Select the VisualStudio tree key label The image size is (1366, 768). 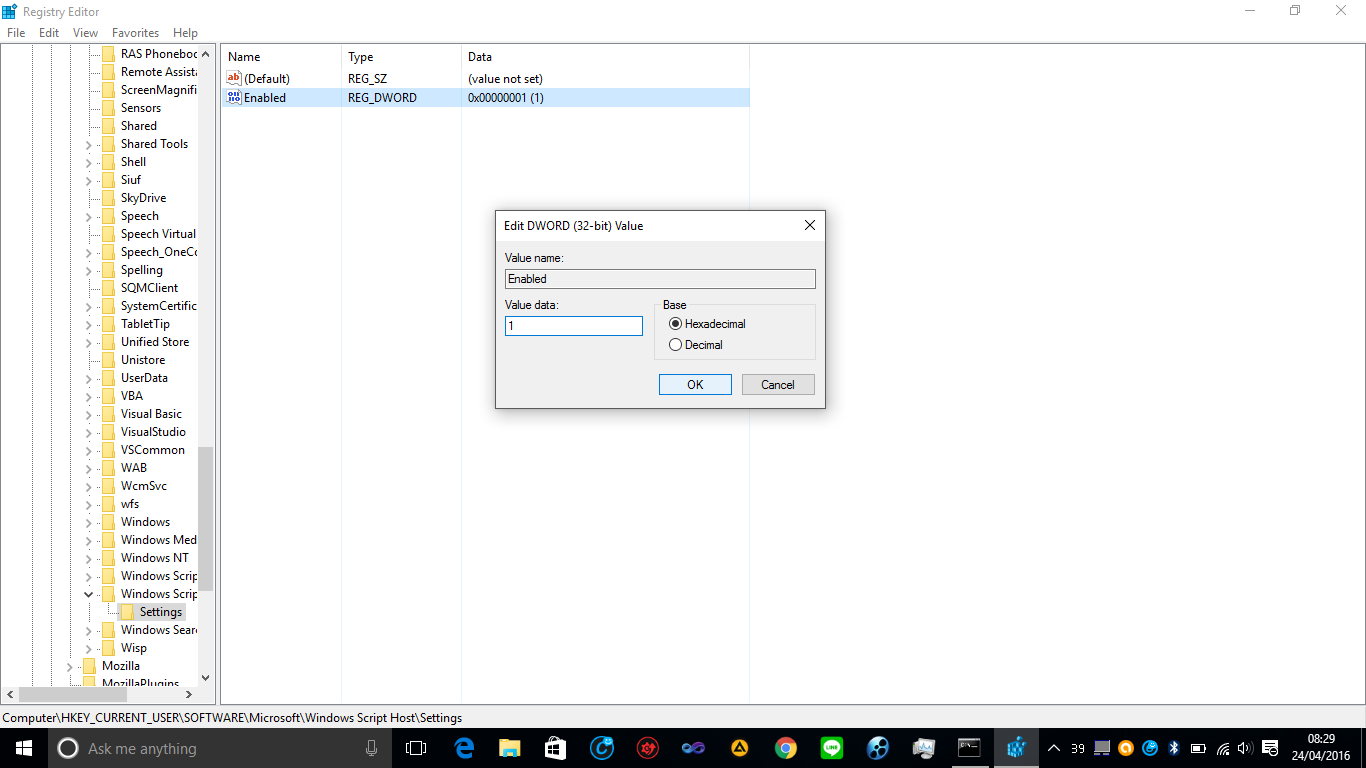point(153,432)
